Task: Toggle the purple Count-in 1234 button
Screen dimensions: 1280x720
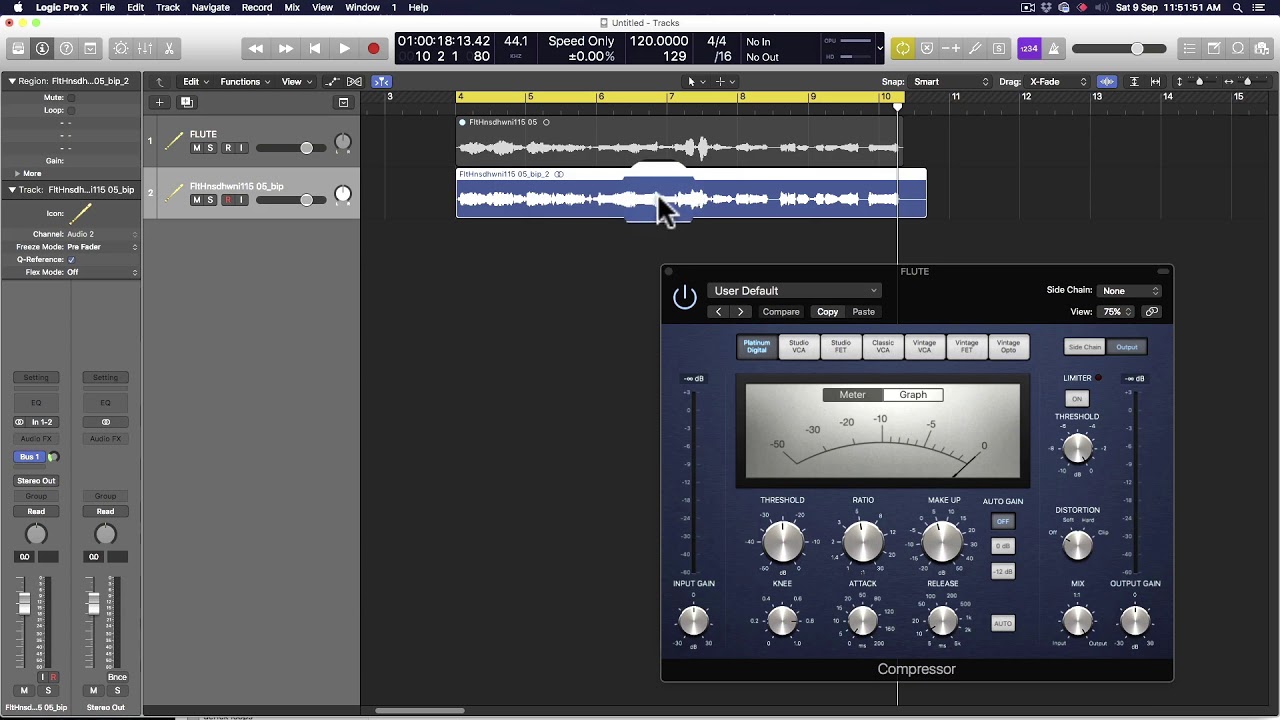Action: pyautogui.click(x=1029, y=48)
